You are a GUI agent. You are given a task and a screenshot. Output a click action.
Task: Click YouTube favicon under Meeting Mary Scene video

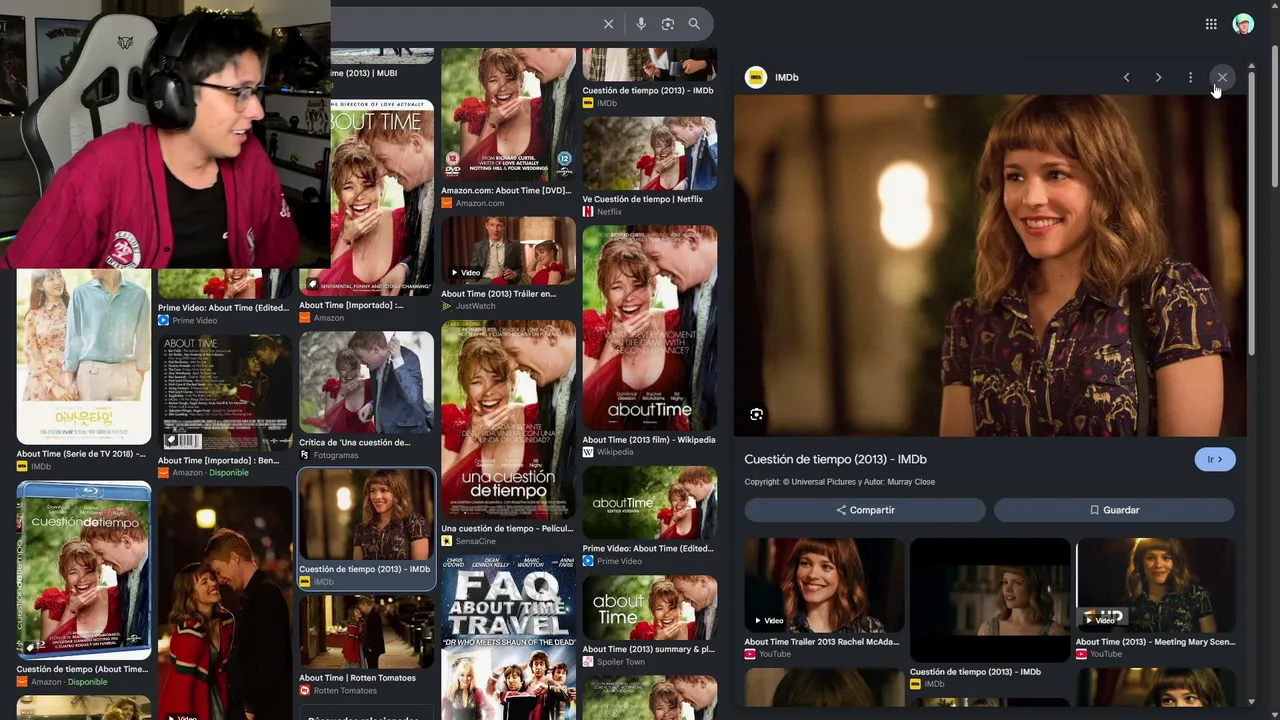pos(1081,654)
